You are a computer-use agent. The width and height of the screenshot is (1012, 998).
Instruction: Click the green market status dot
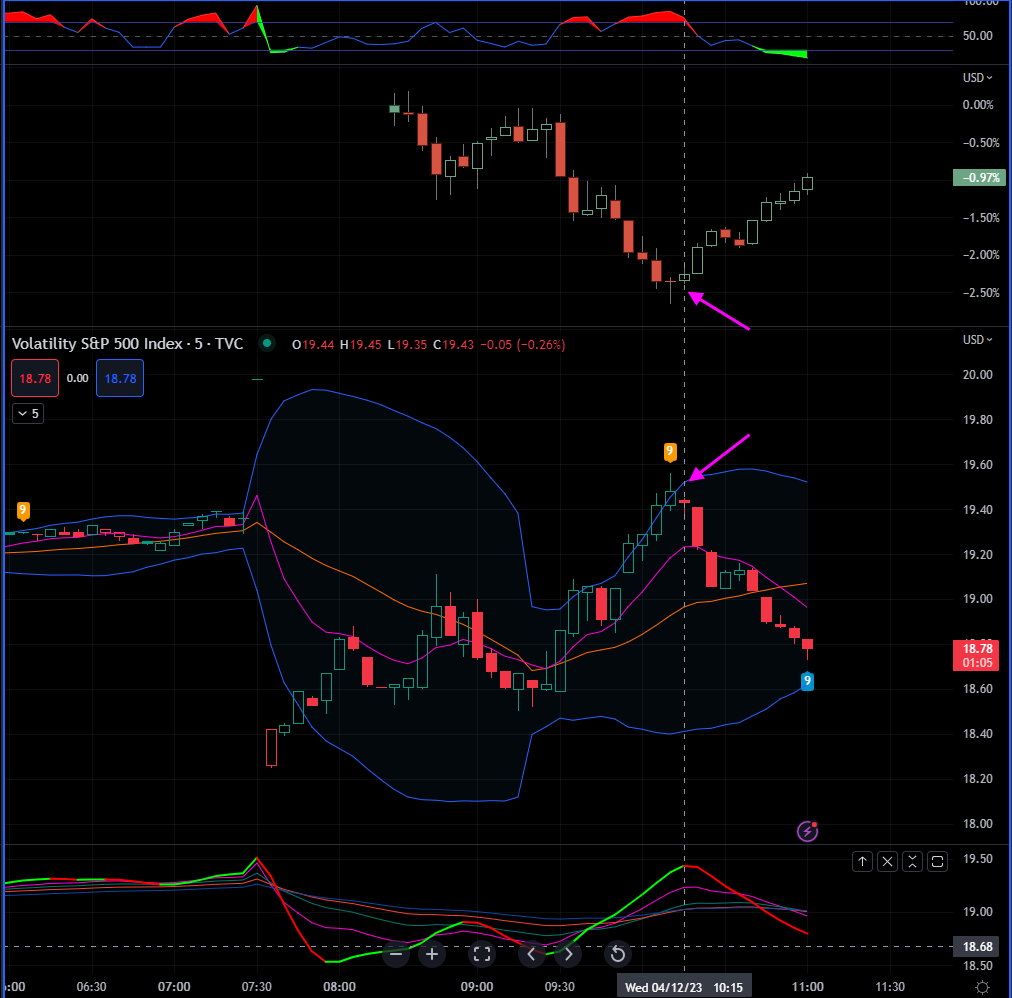coord(266,344)
